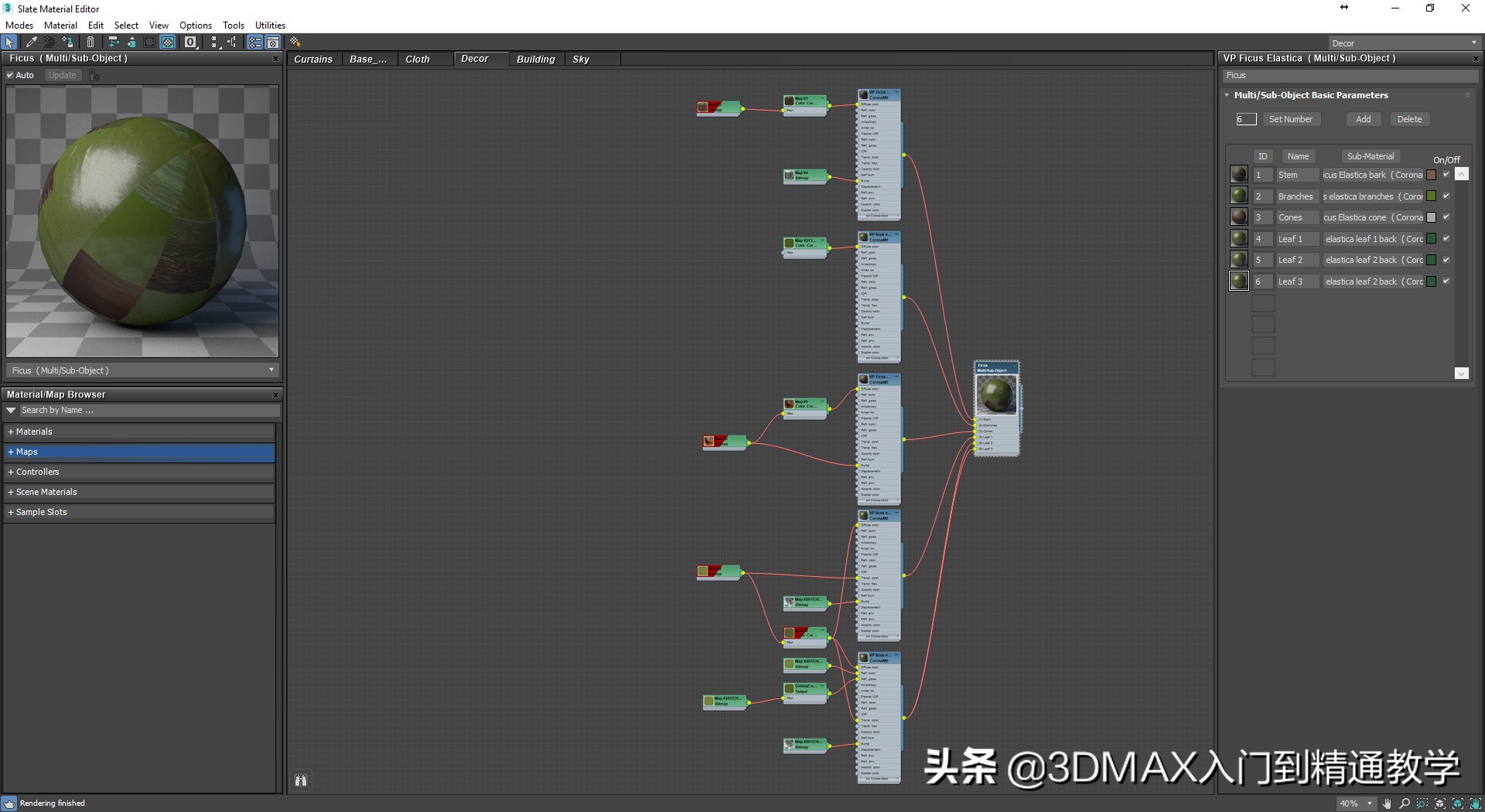Switch to the Building tab

click(x=535, y=59)
